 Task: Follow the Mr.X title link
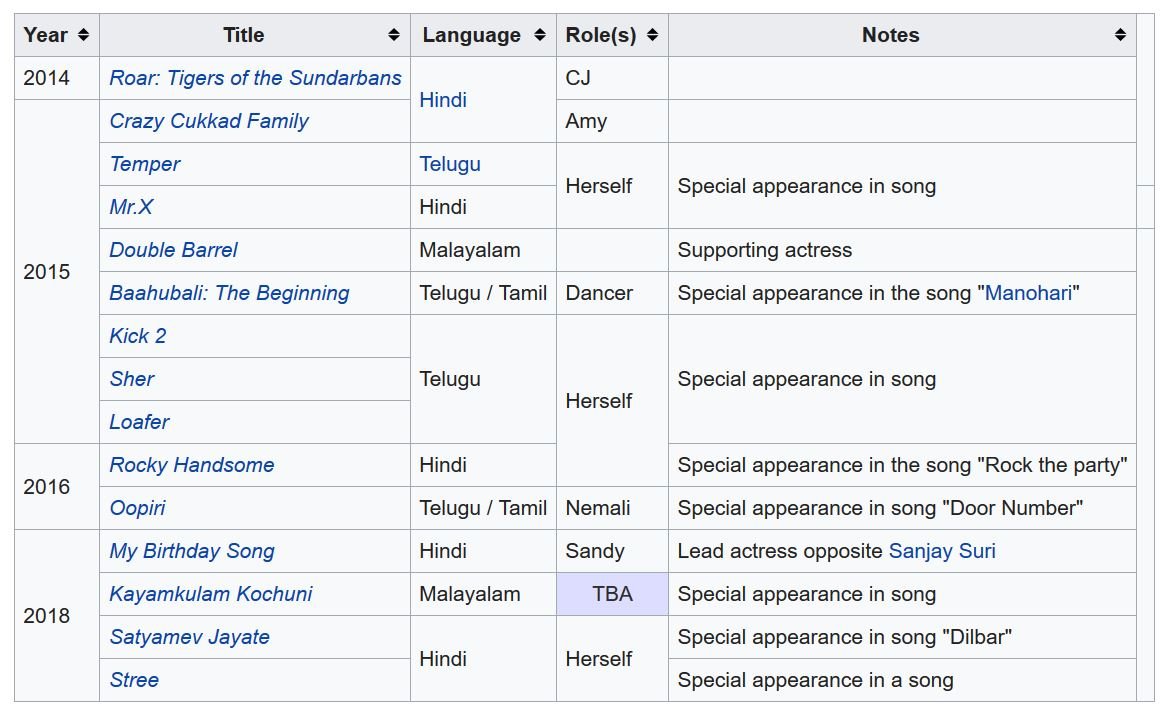click(x=131, y=207)
